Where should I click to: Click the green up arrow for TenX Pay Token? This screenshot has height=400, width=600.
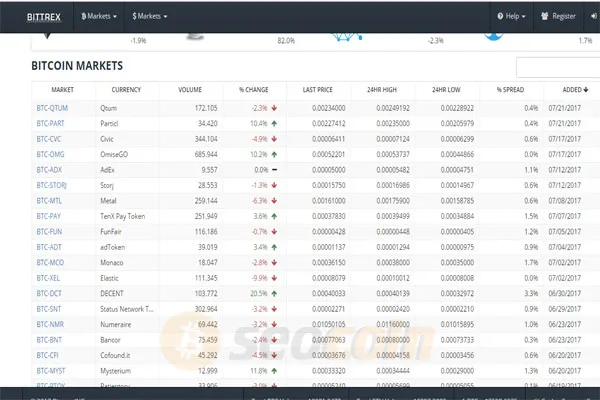point(274,216)
